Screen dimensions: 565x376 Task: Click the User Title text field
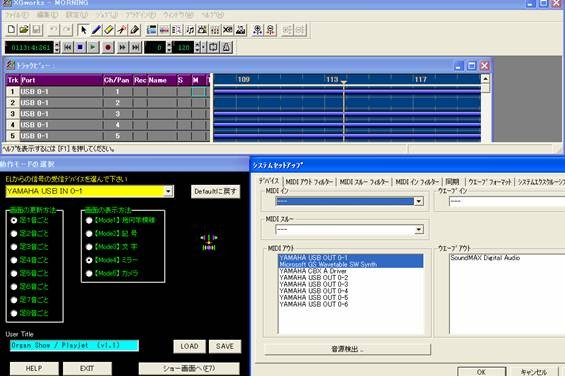[x=74, y=345]
